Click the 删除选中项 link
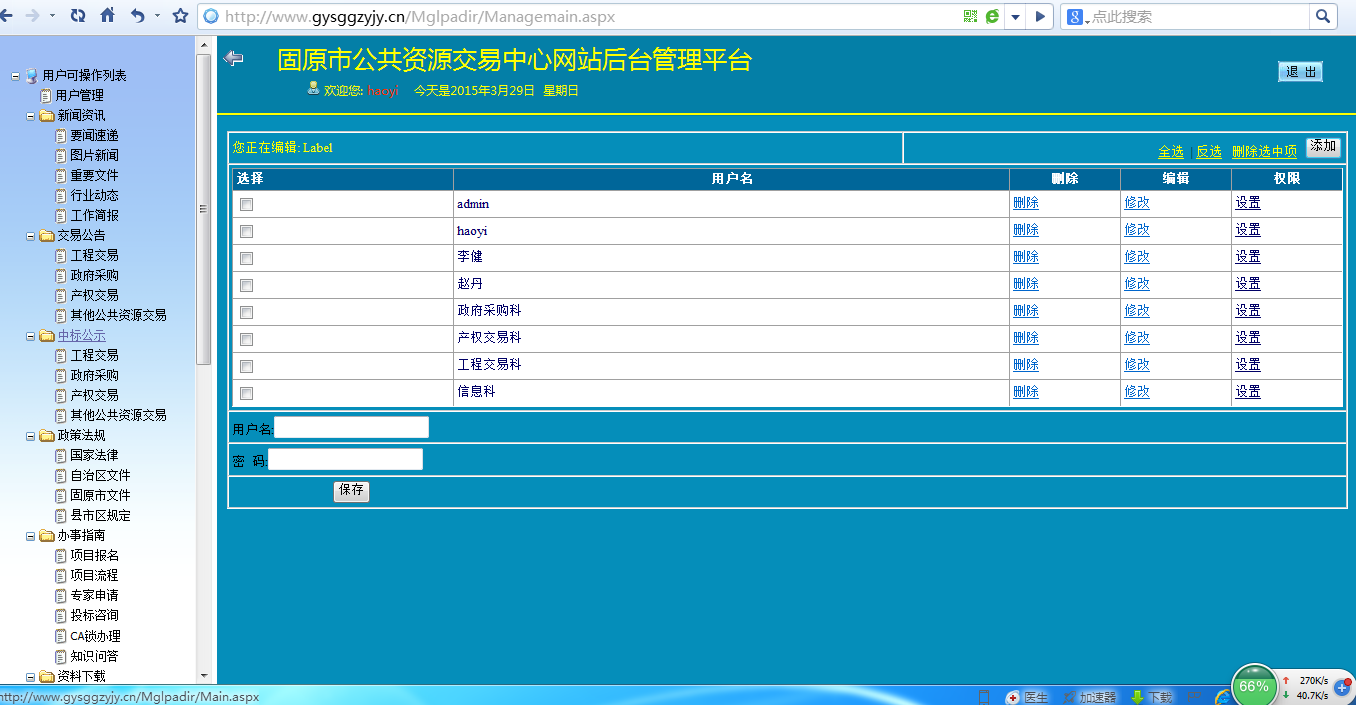 (x=1264, y=151)
